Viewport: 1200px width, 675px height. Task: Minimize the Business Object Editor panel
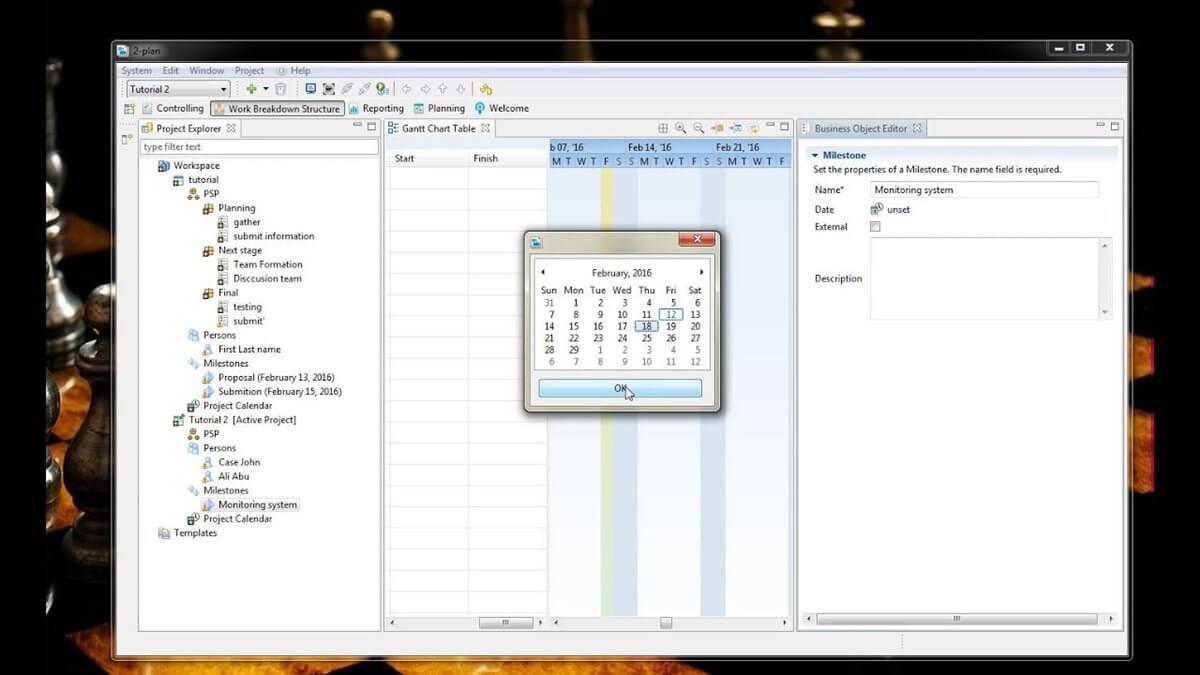pyautogui.click(x=1098, y=127)
